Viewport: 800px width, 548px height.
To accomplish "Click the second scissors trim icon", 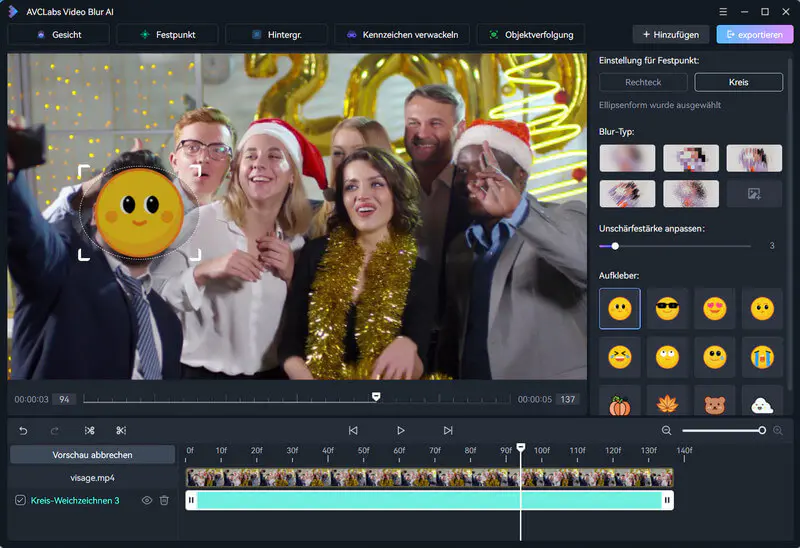I will [x=121, y=431].
